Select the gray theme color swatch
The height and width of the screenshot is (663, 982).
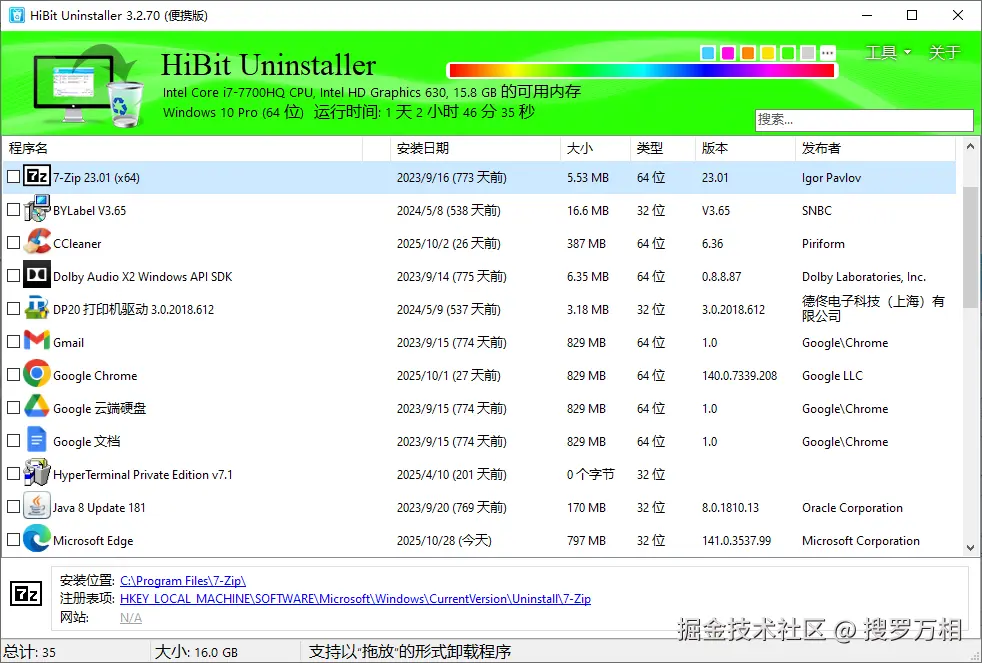[x=808, y=53]
